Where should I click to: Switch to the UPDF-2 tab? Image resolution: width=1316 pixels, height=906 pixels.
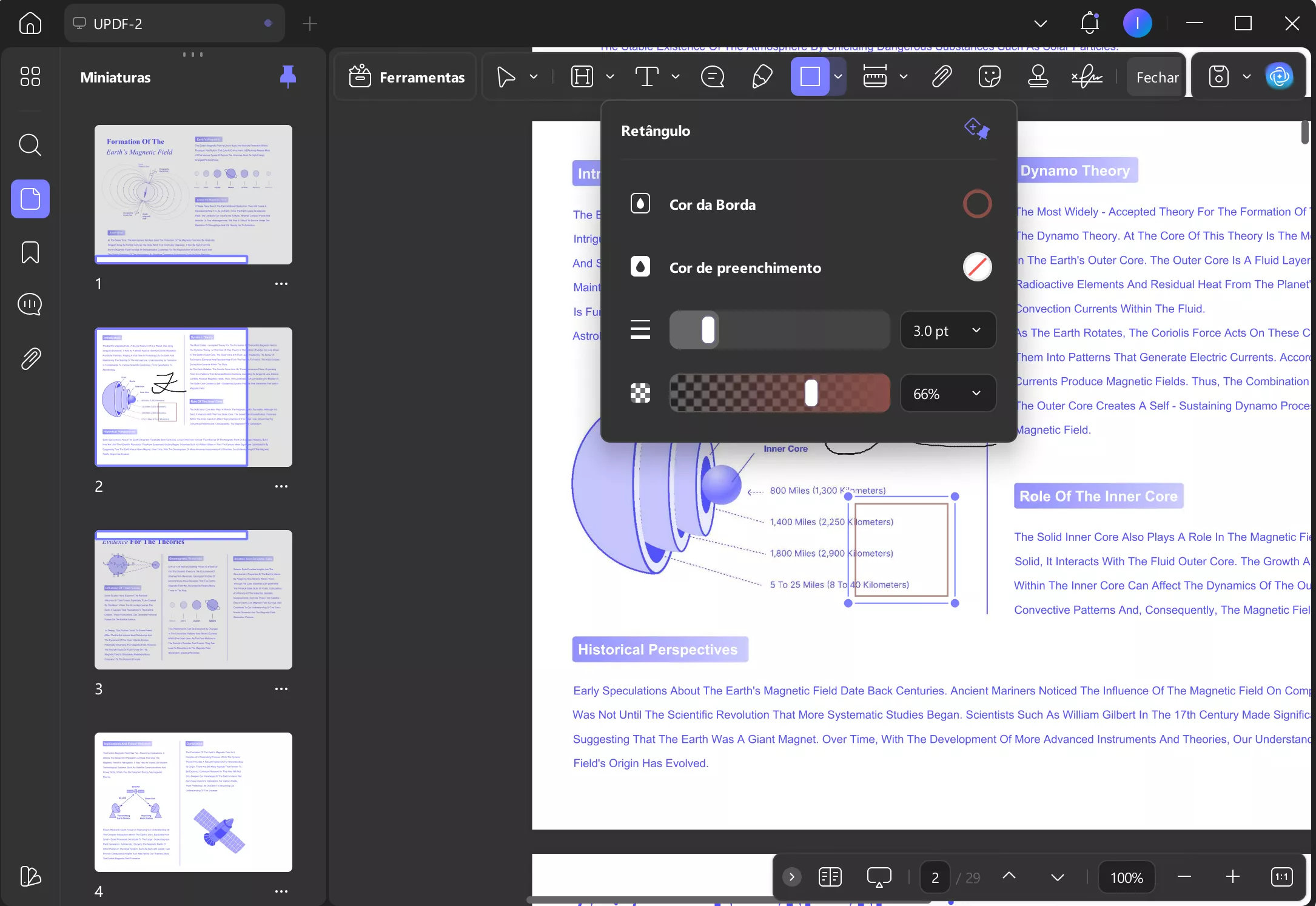click(174, 24)
